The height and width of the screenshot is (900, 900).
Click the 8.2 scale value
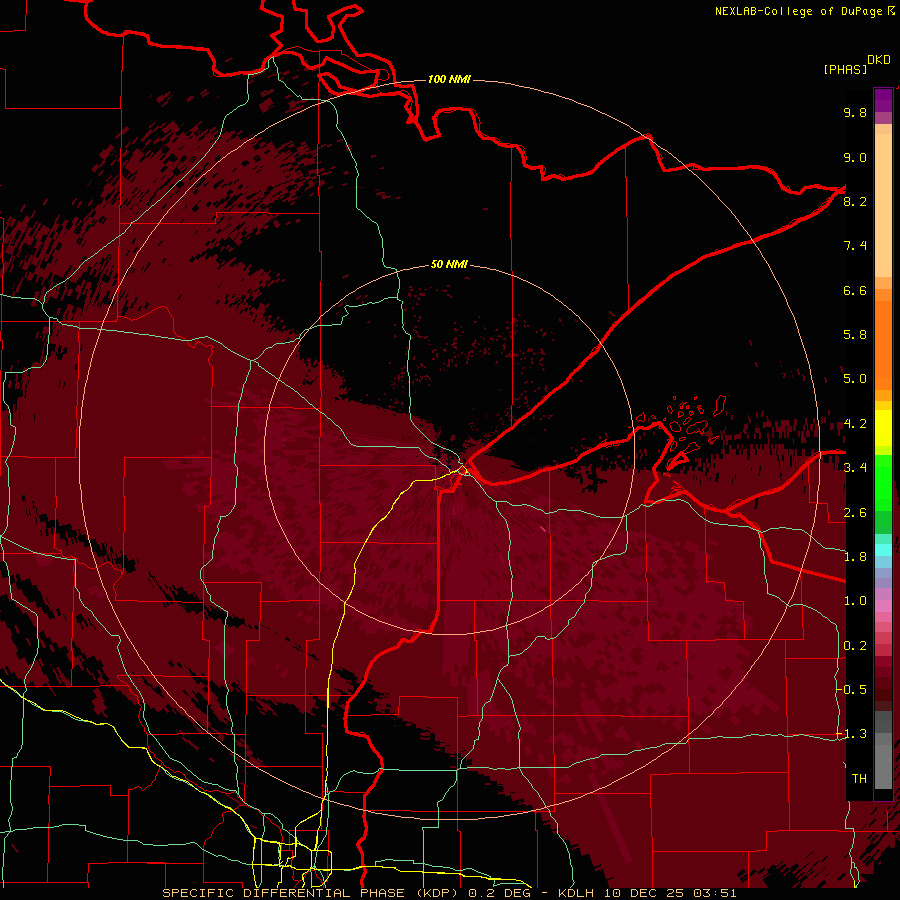(855, 201)
